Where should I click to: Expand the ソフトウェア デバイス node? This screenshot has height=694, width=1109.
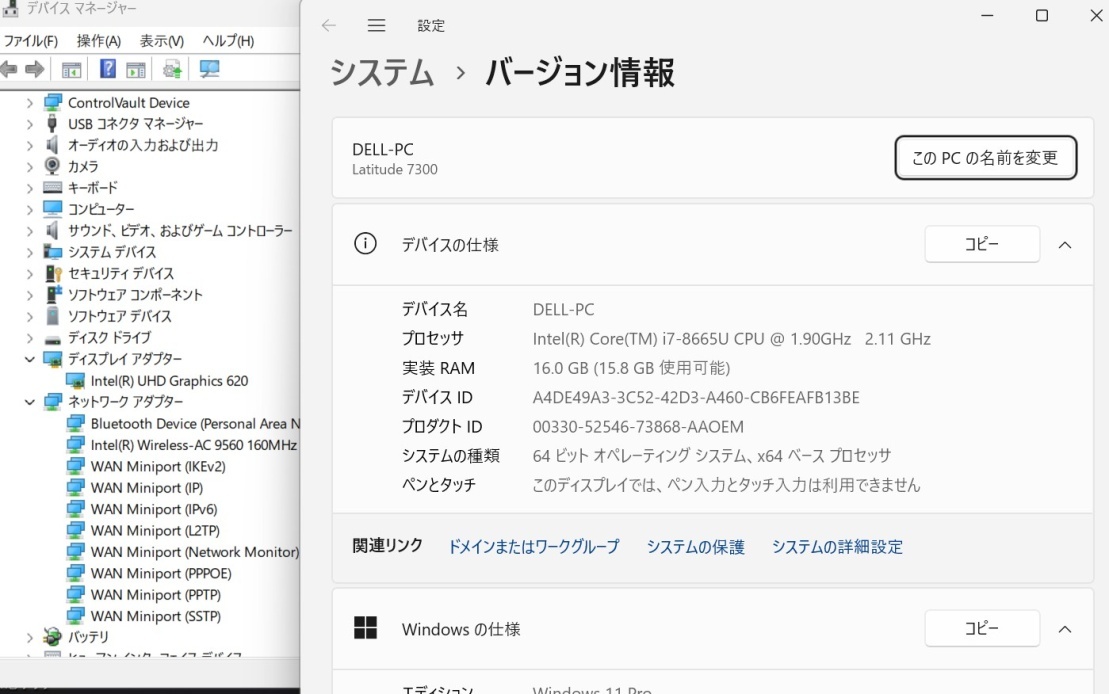pyautogui.click(x=29, y=317)
